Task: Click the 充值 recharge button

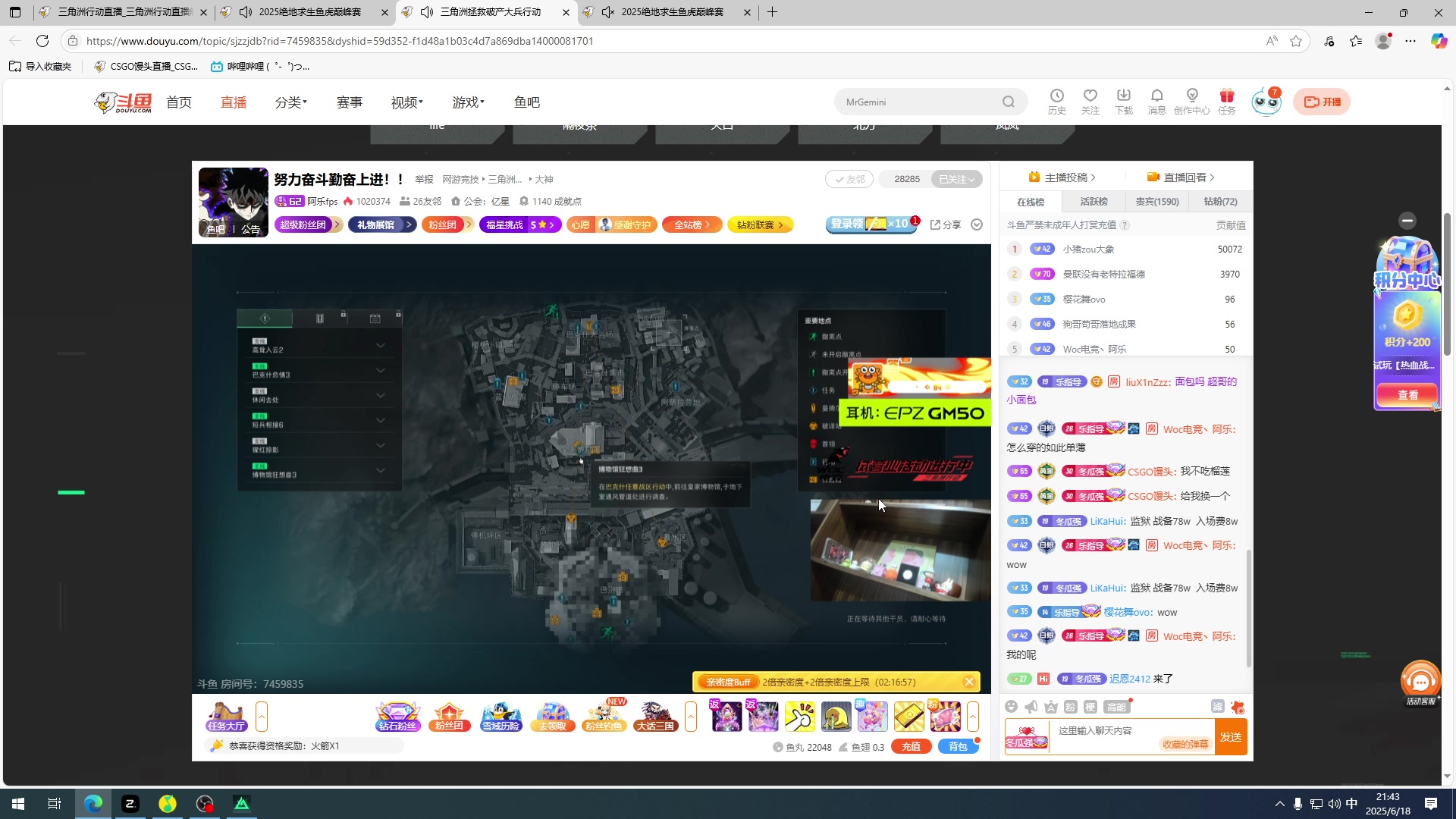Action: 912,747
